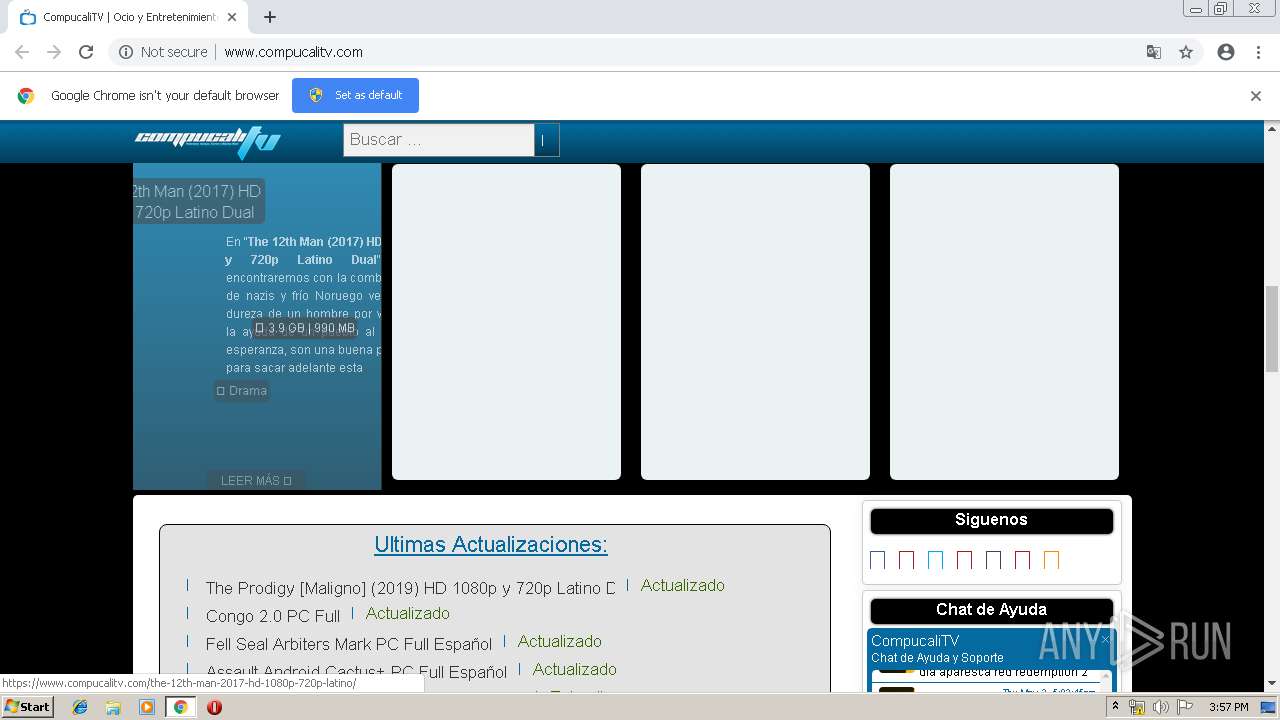Click Actualizado next to Congo 2.0
This screenshot has width=1280, height=720.
point(408,613)
